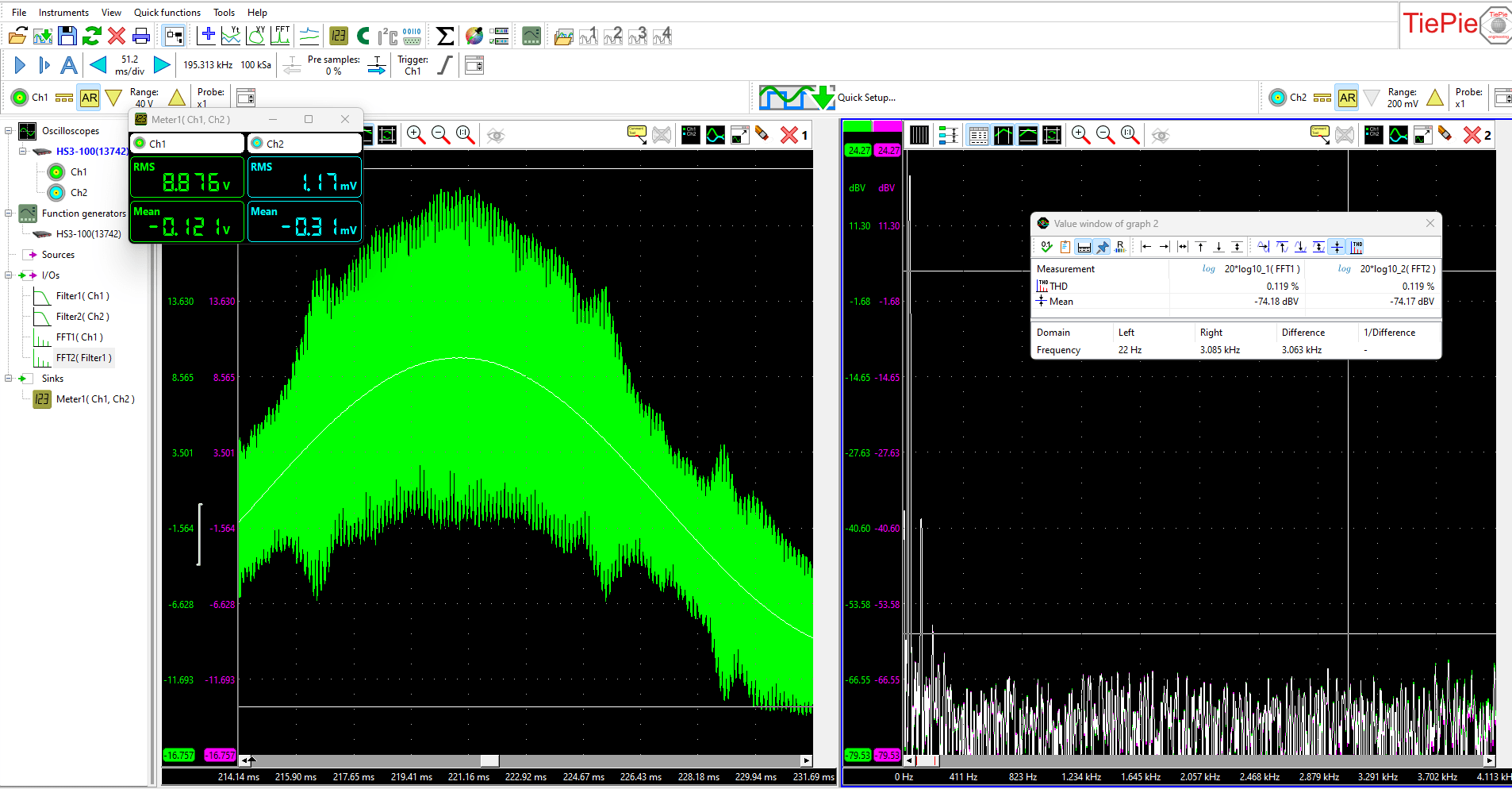Perform a single-shot measurement
Viewport: 1512px width, 789px height.
coord(44,65)
